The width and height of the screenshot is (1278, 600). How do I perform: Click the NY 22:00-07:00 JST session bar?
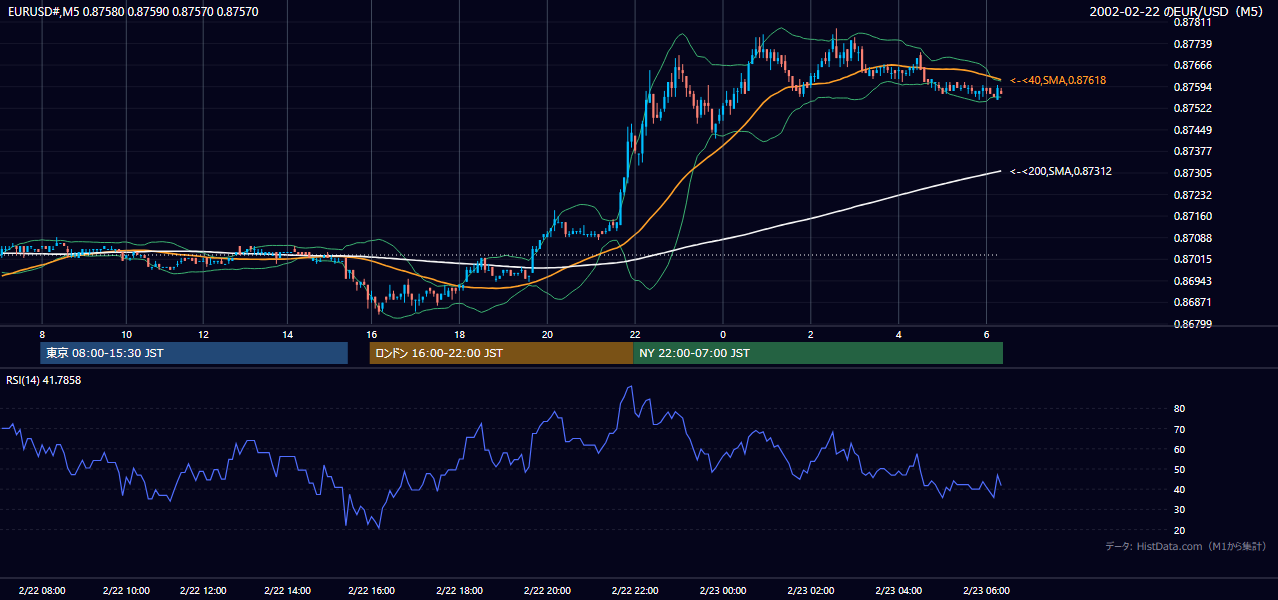point(818,353)
